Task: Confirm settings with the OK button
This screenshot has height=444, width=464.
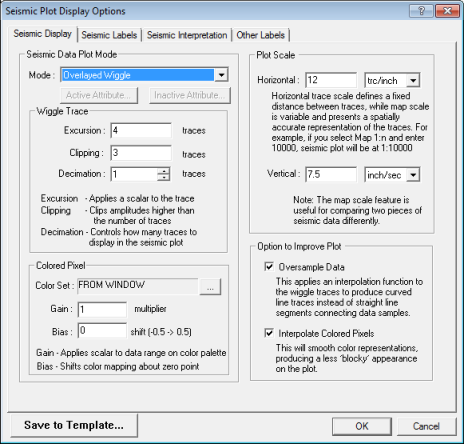Action: 362,426
